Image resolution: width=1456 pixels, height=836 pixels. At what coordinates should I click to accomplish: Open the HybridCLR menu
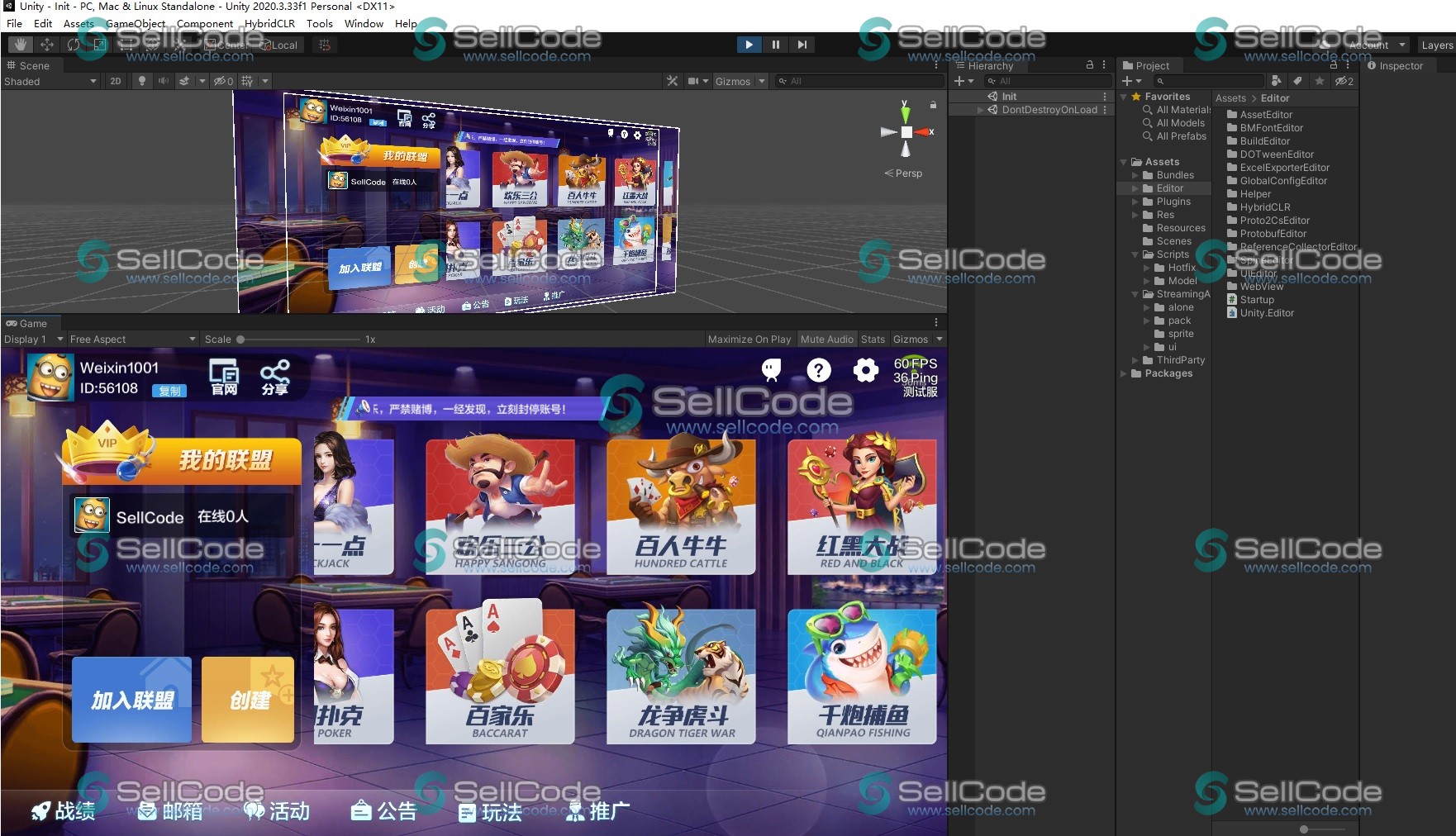coord(269,24)
